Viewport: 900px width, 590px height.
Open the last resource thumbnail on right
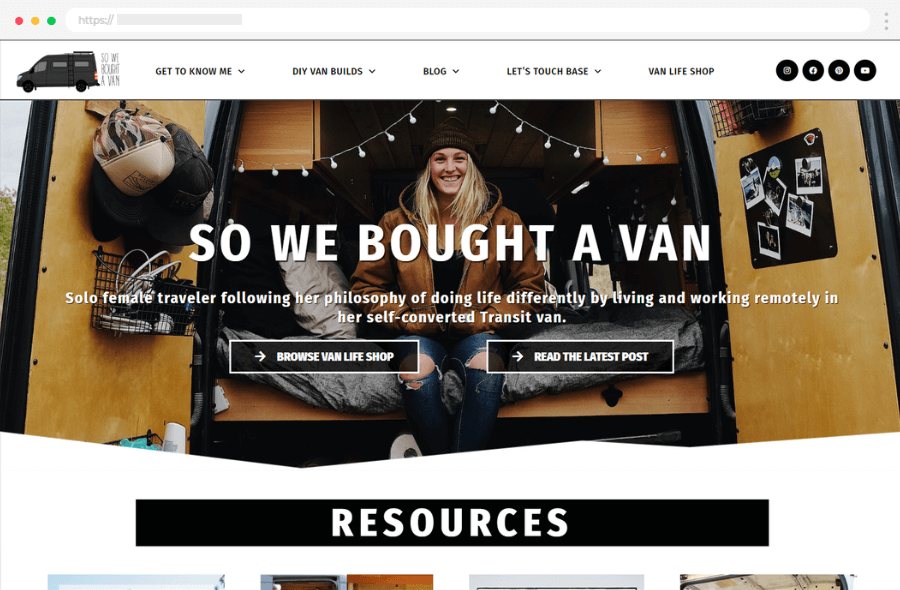pyautogui.click(x=767, y=582)
